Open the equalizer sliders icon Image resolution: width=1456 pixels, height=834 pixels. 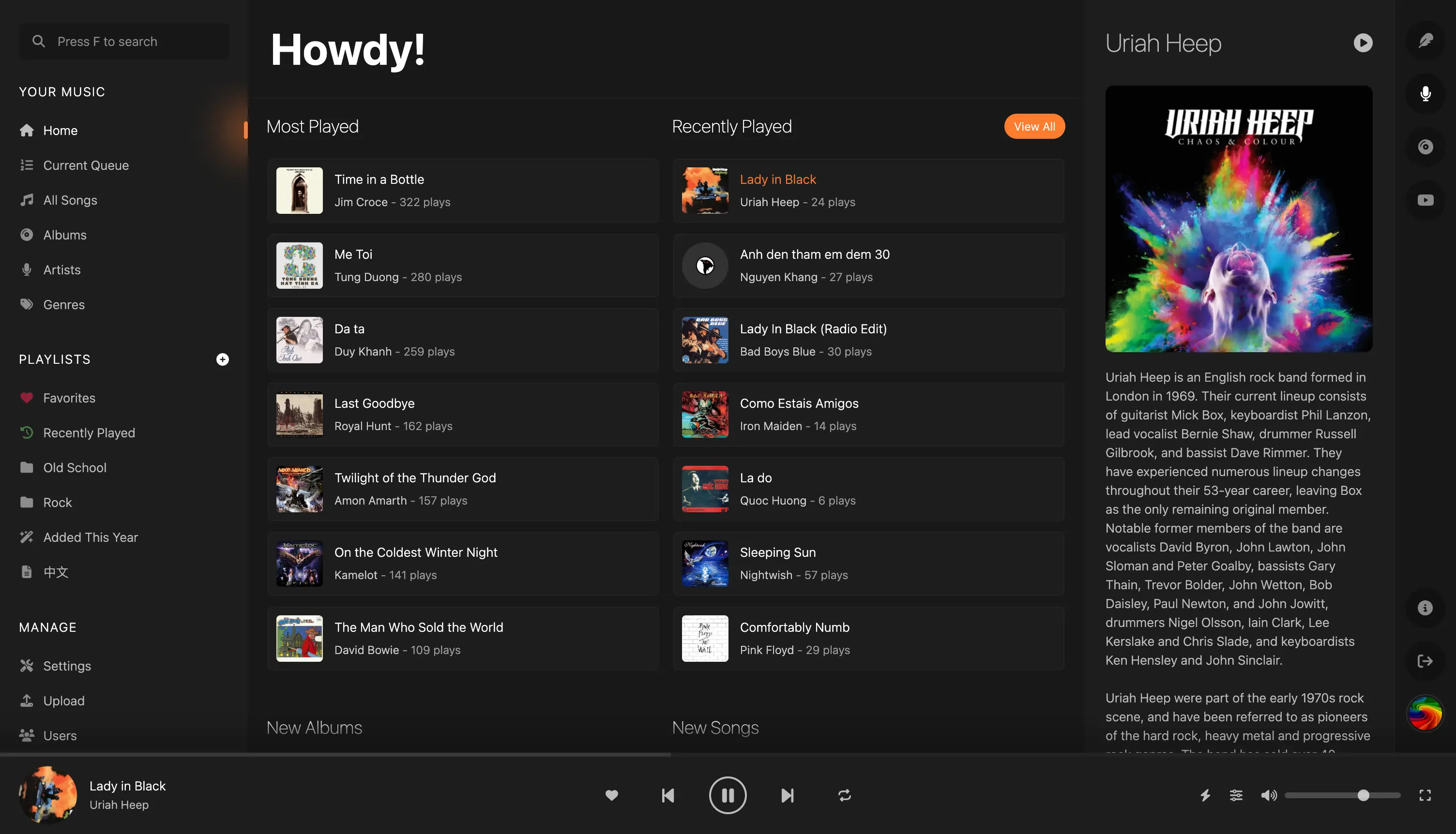(x=1236, y=795)
